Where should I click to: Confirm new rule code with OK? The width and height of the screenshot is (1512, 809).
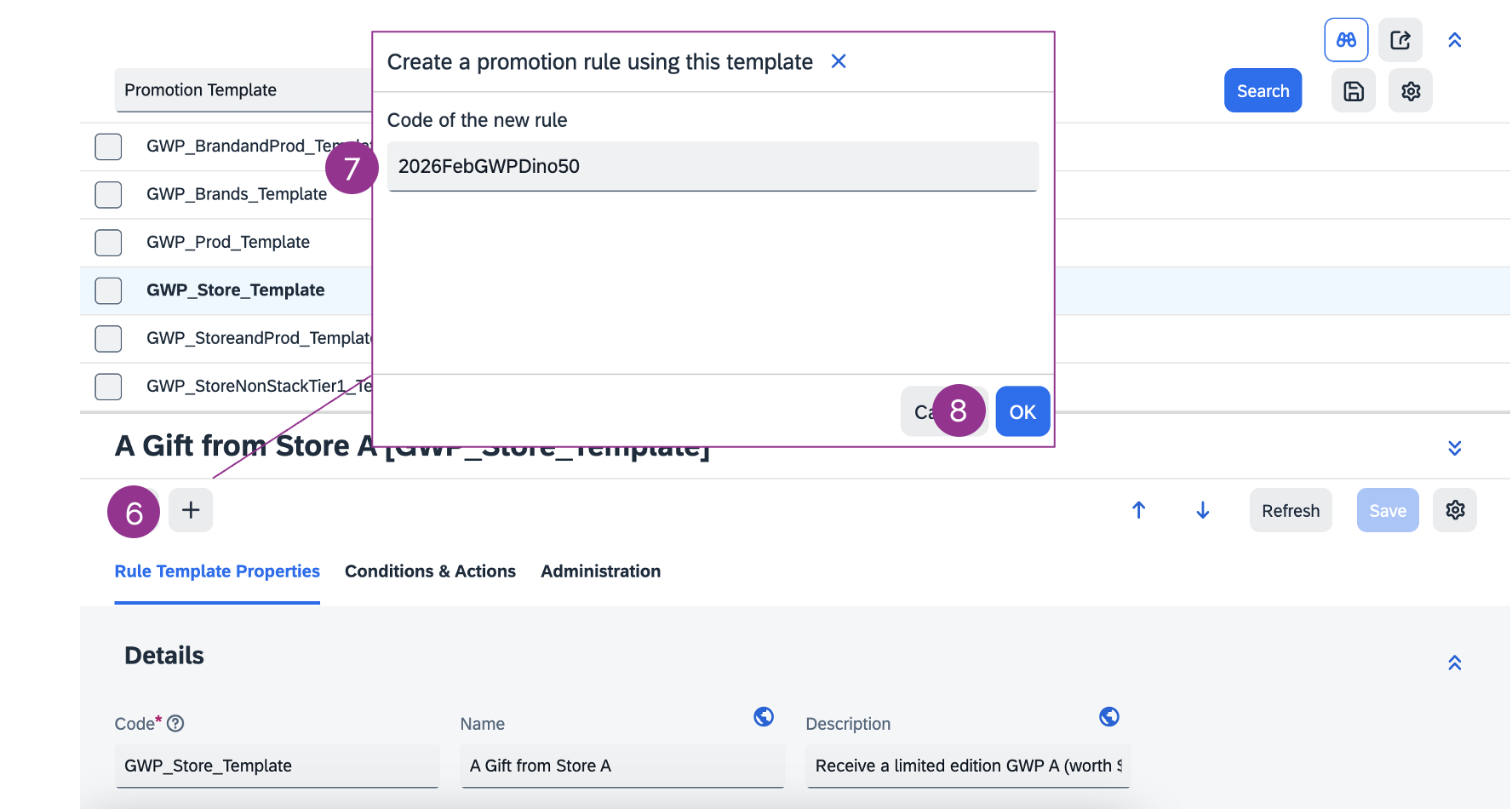pos(1022,412)
